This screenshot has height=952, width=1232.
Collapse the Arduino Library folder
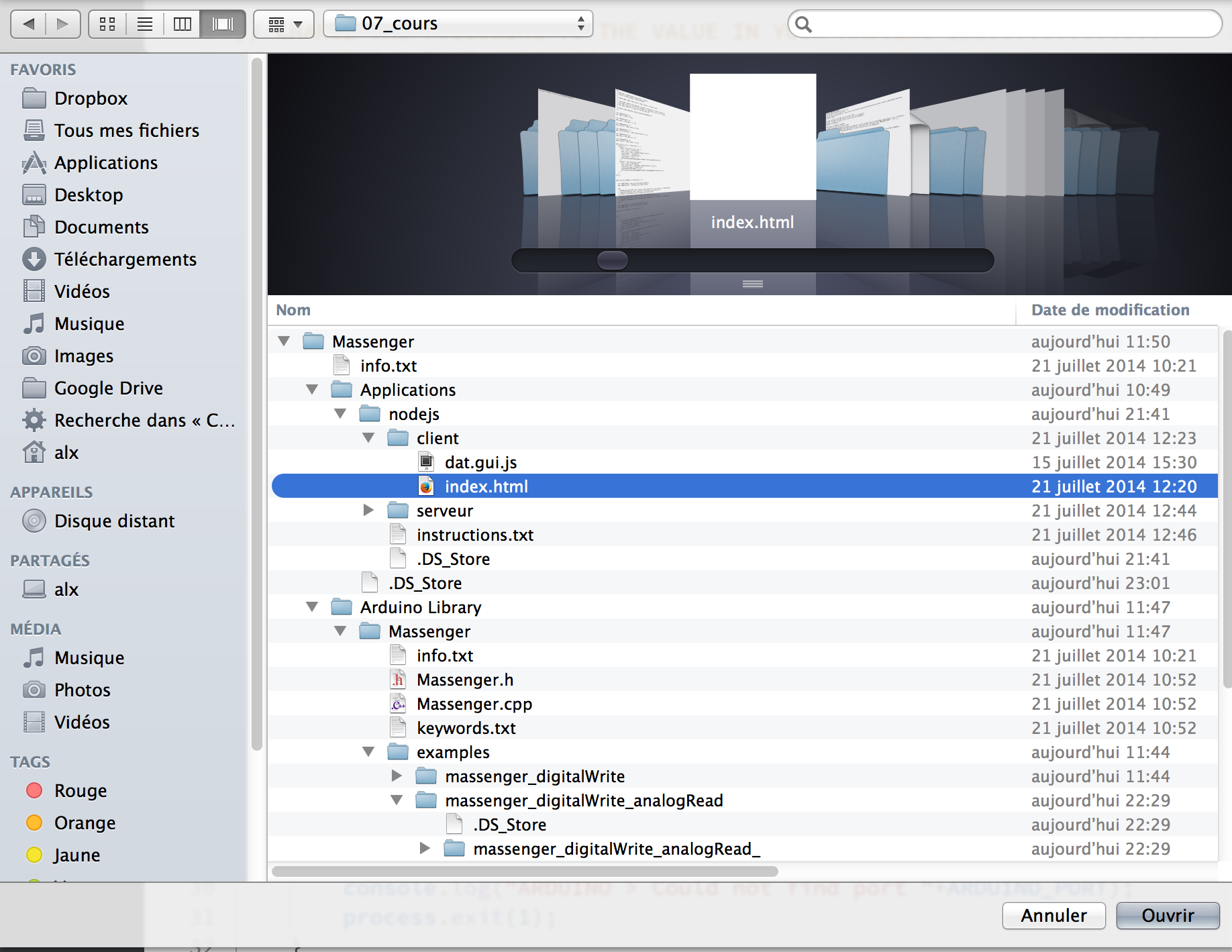312,607
